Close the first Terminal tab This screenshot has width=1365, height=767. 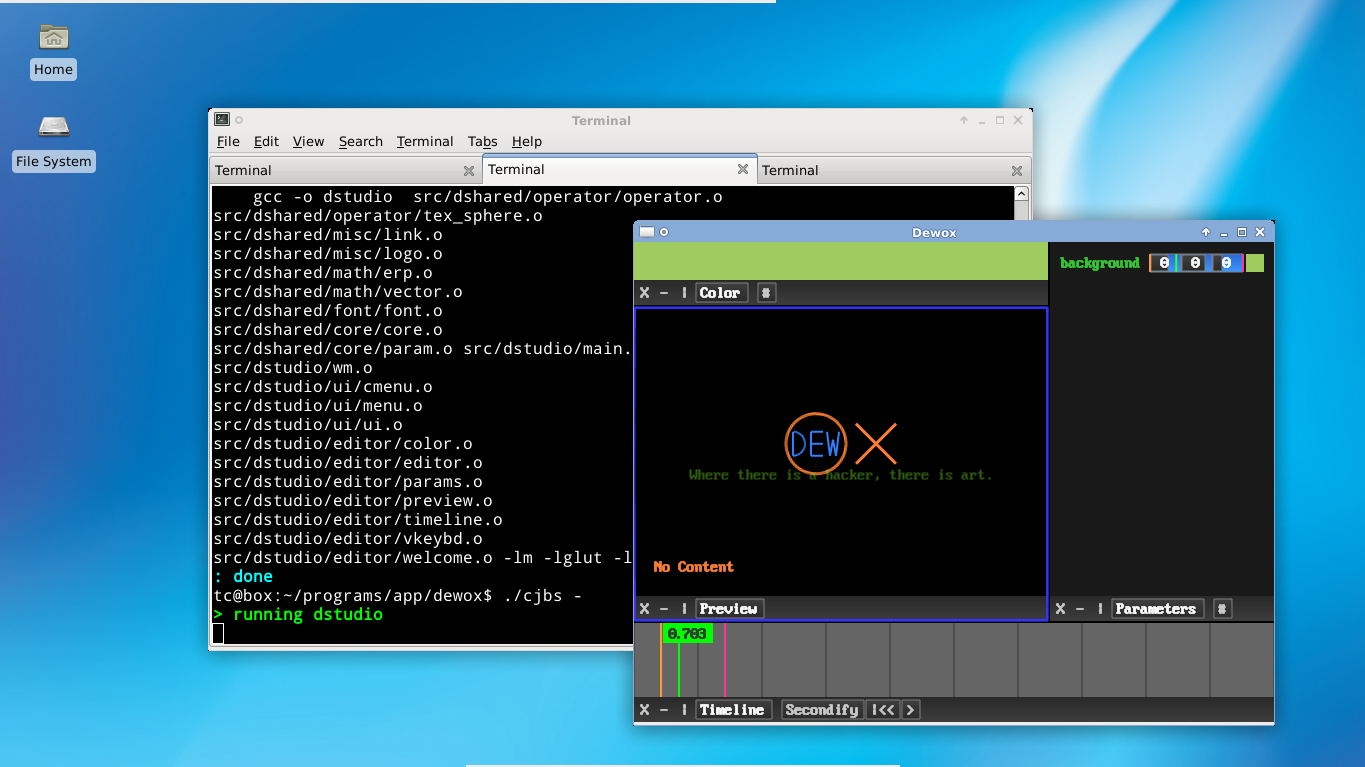coord(469,171)
